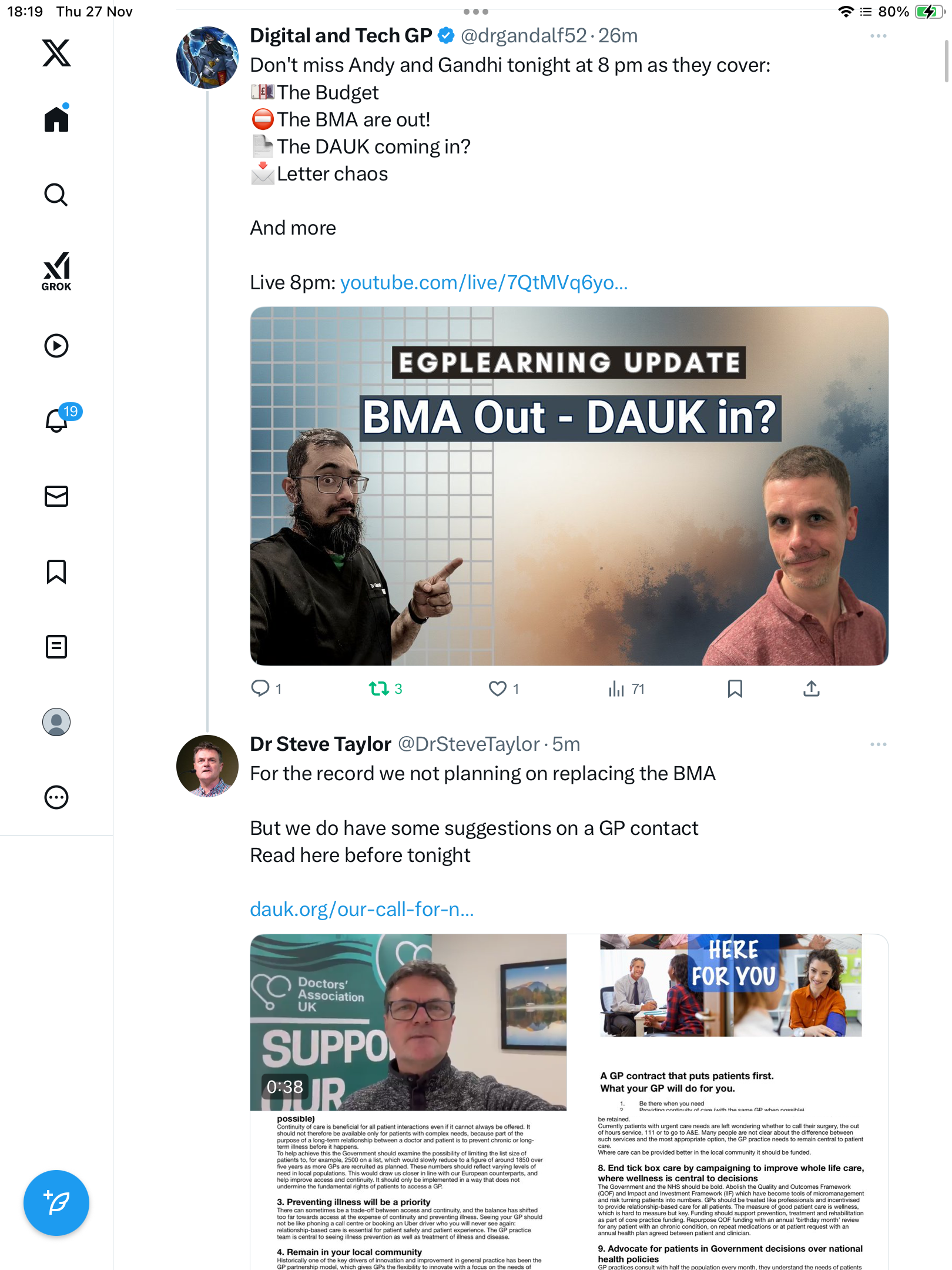Open the Home feed icon
This screenshot has height=1270, width=952.
[x=56, y=119]
